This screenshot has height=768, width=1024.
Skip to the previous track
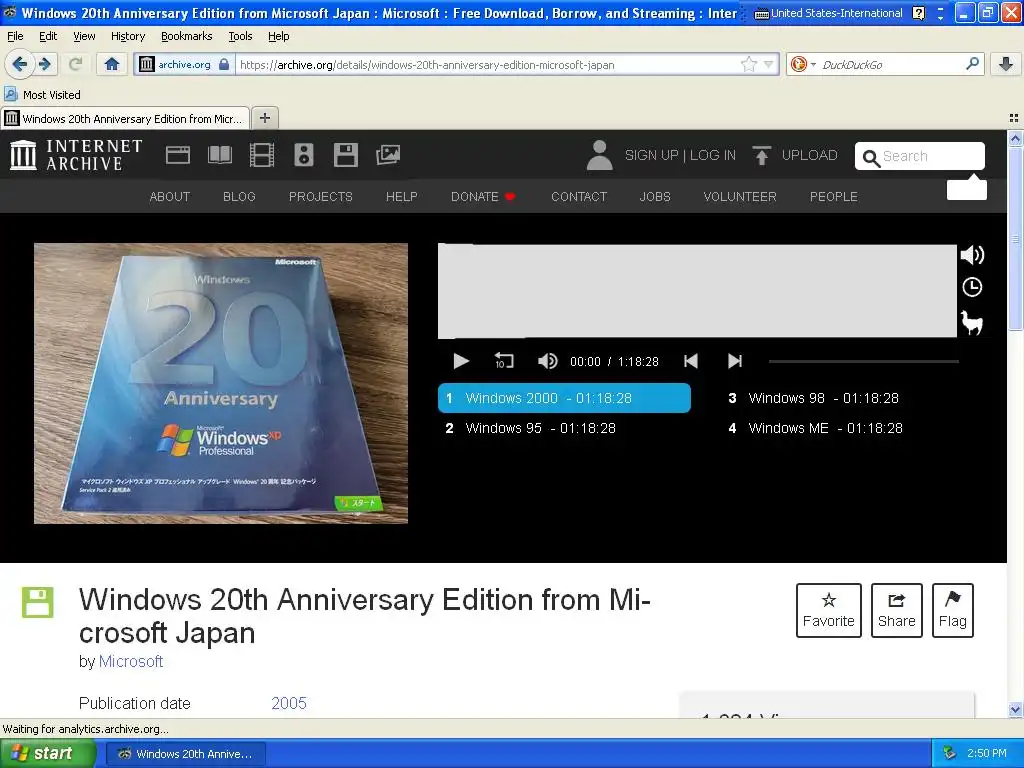[691, 361]
